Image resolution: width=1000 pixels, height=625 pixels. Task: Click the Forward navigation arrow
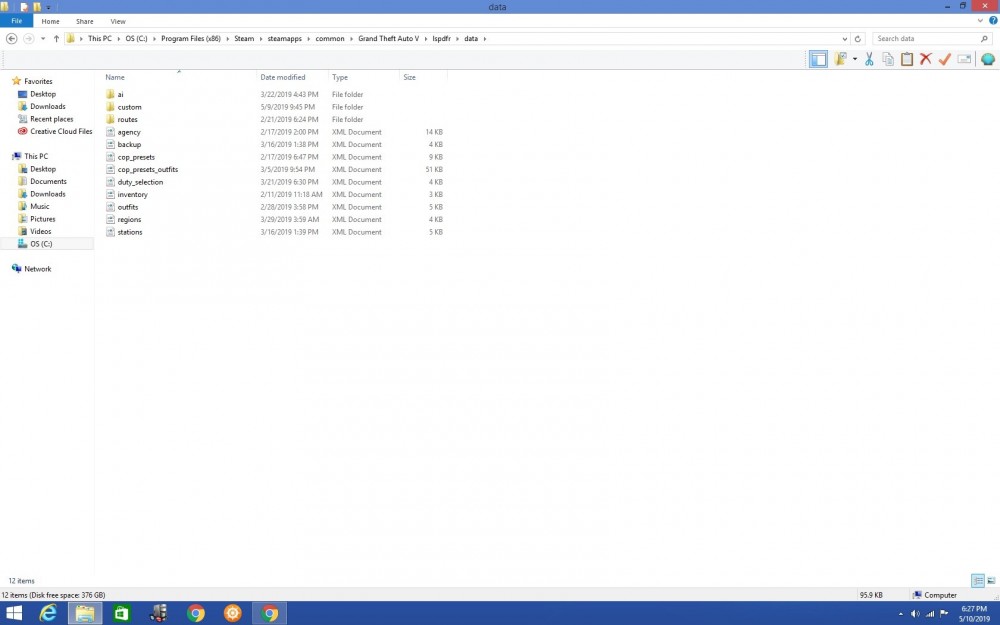click(28, 38)
